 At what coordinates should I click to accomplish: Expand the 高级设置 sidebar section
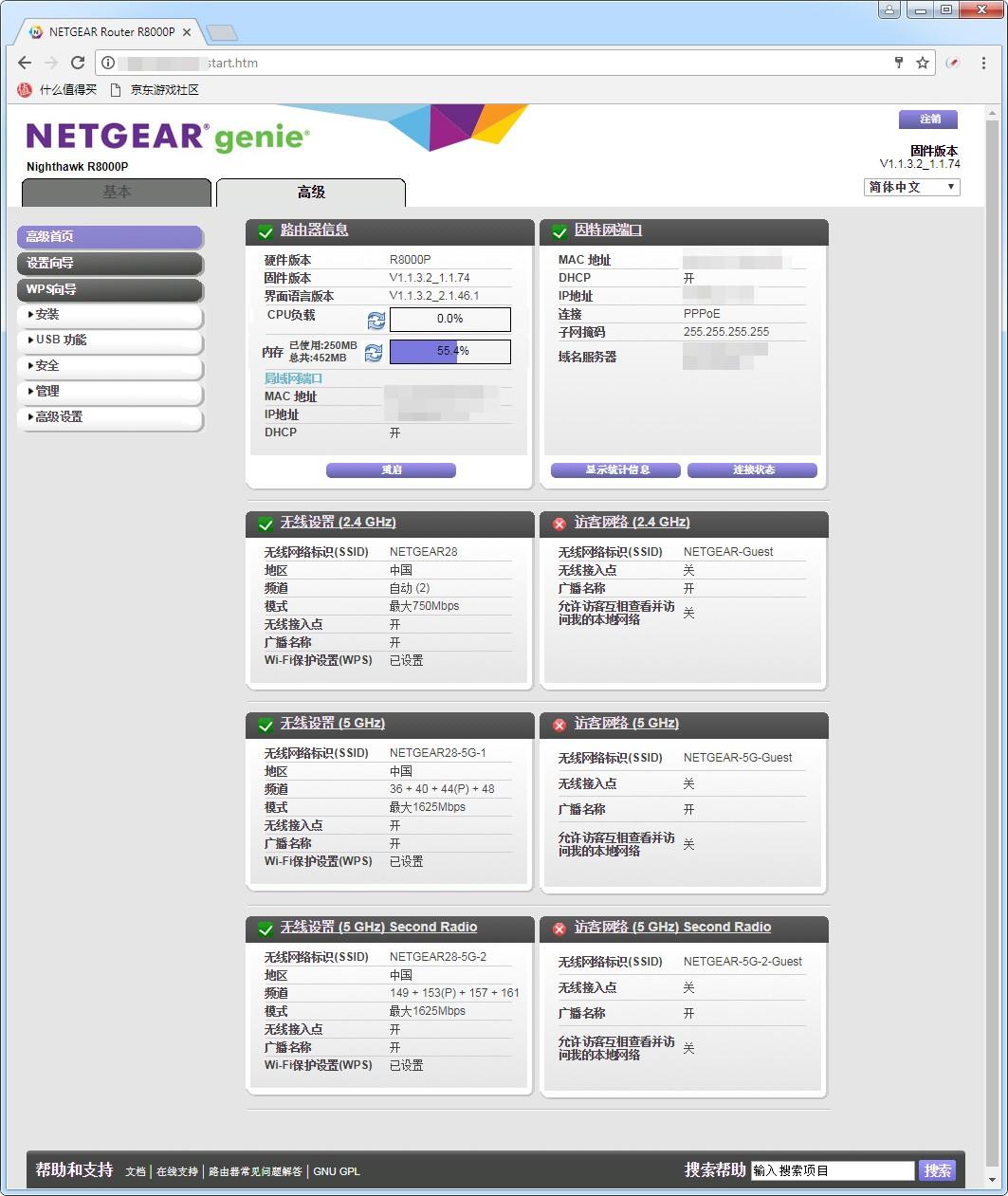(x=110, y=417)
